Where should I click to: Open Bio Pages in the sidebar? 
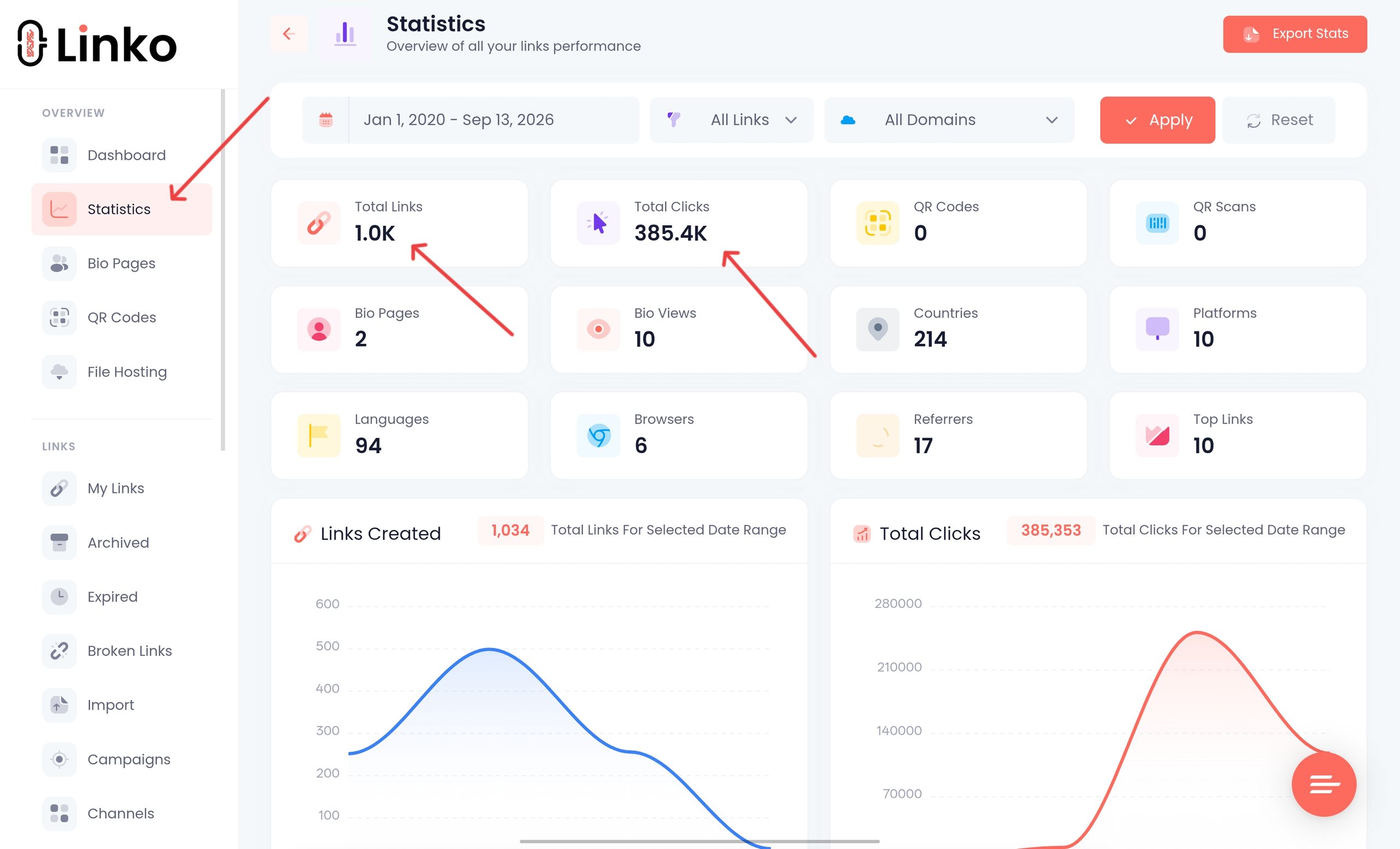pyautogui.click(x=121, y=264)
